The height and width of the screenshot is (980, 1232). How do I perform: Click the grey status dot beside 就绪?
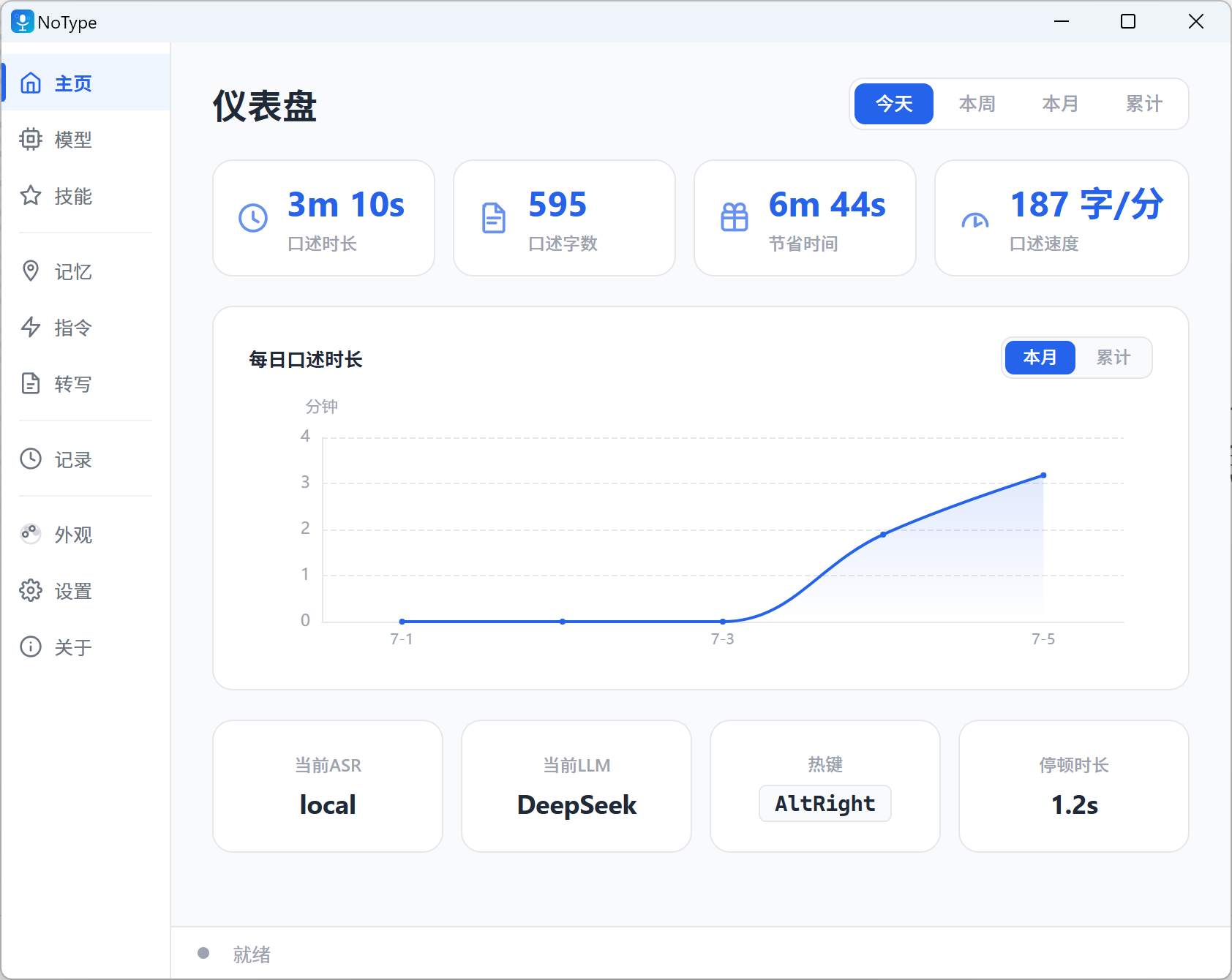[x=203, y=953]
